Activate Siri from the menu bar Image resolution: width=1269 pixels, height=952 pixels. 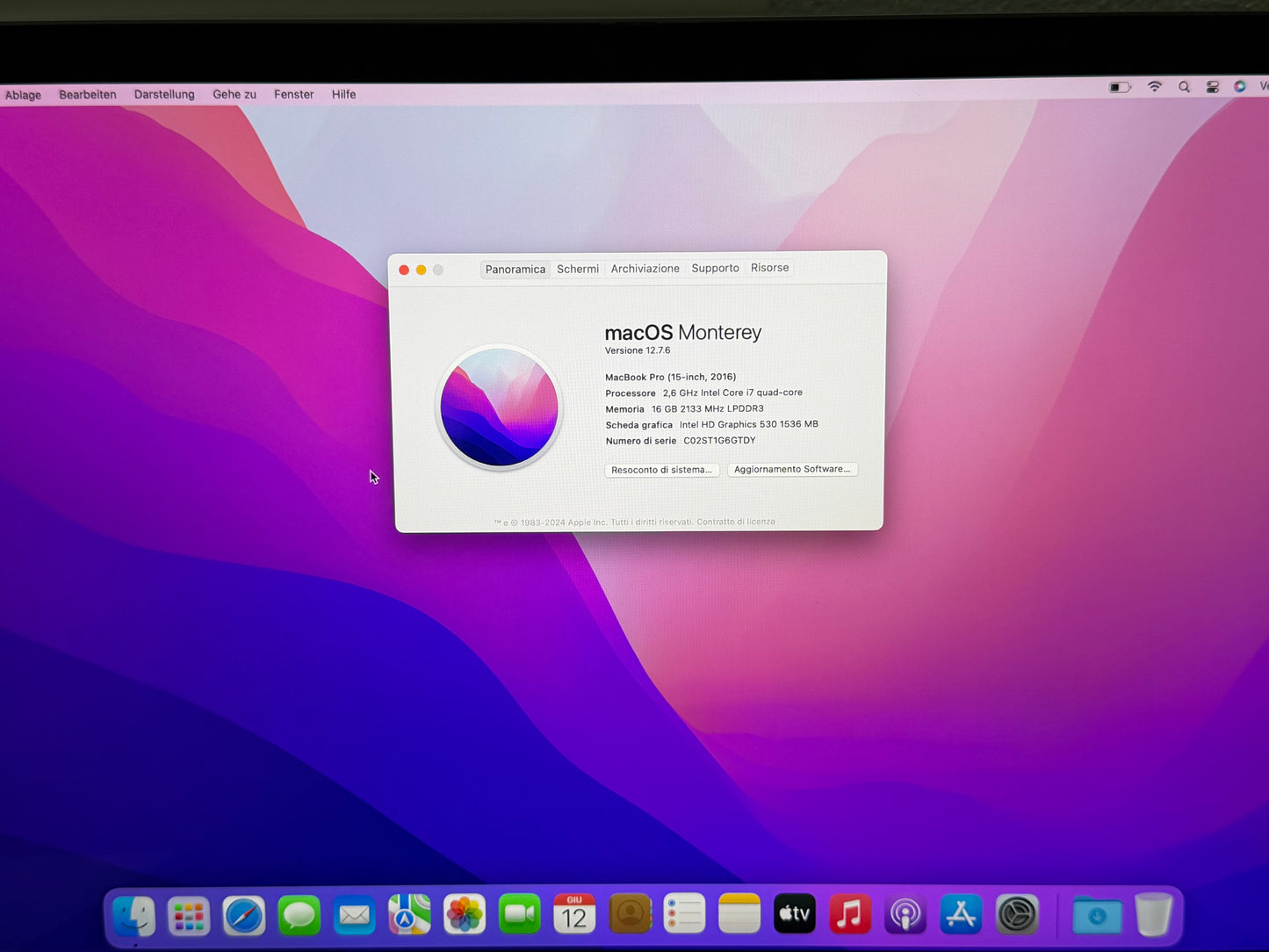point(1240,86)
